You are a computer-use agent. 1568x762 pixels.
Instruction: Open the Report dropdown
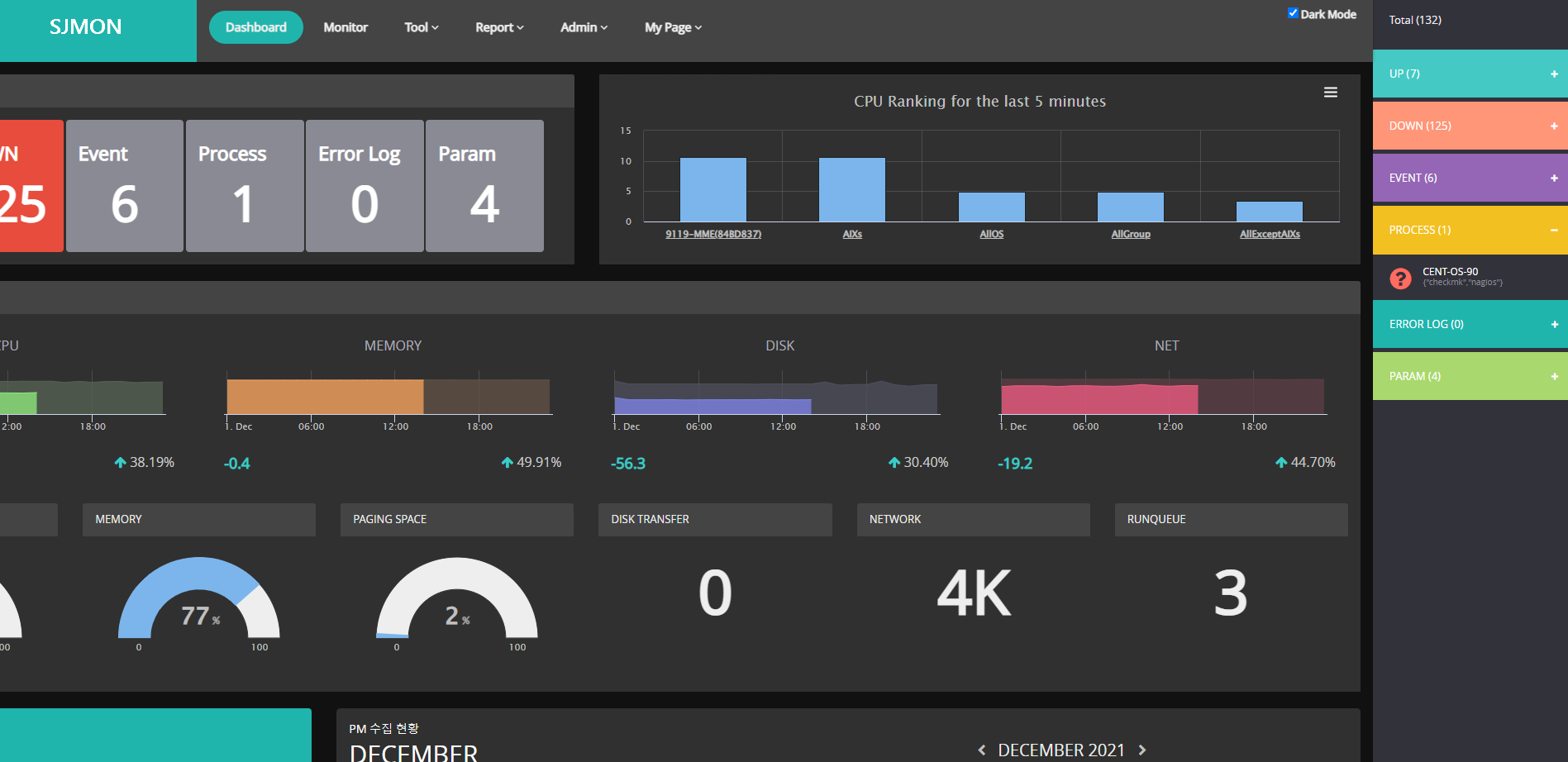[x=498, y=27]
